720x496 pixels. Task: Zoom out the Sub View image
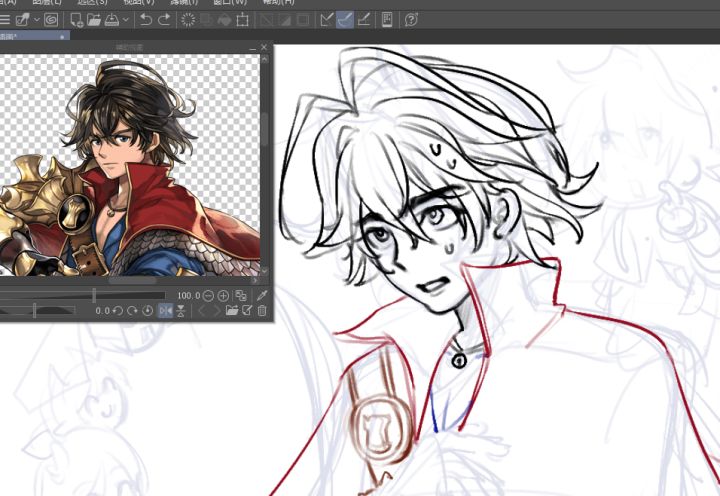tap(208, 296)
